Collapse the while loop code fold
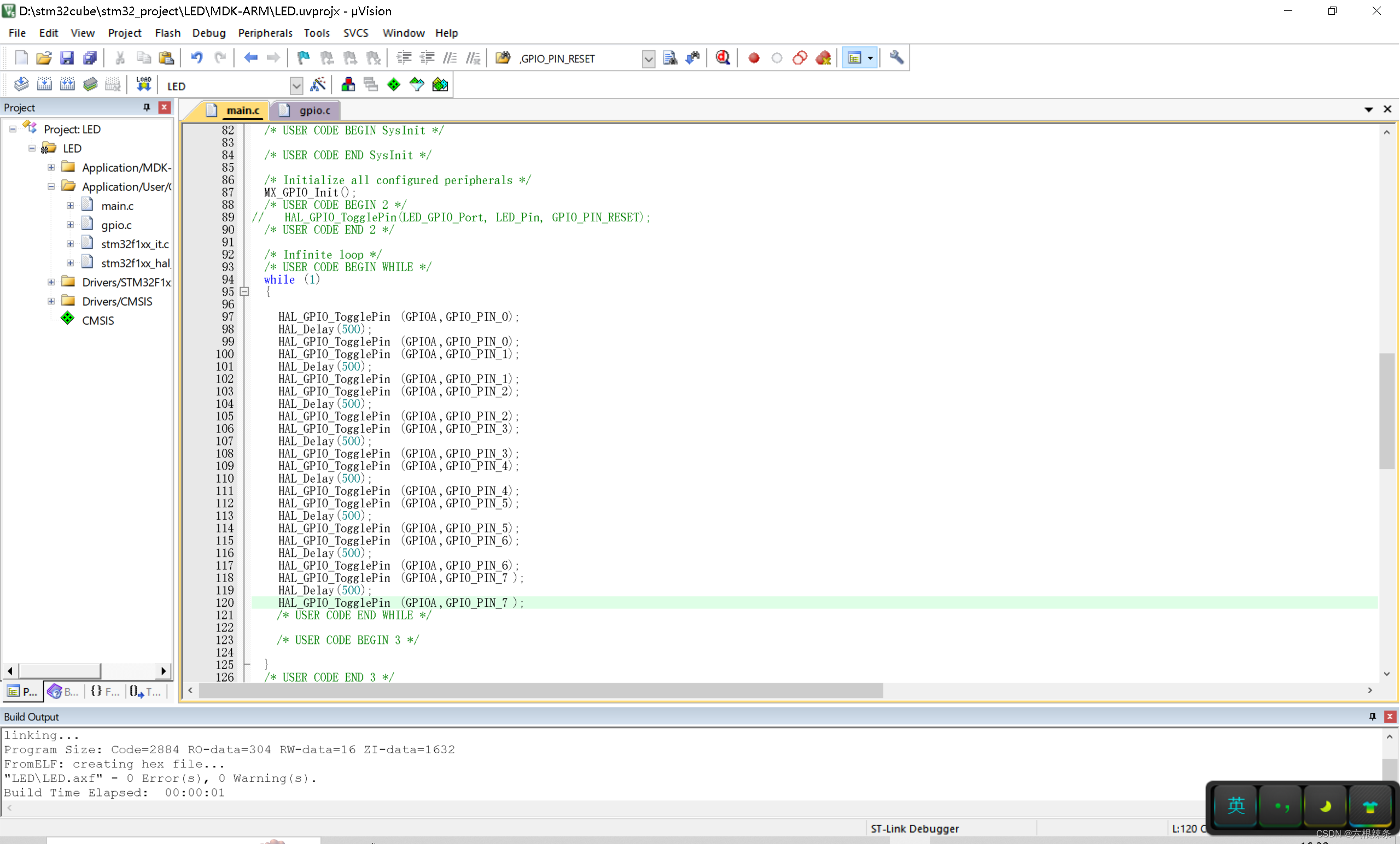This screenshot has width=1400, height=844. tap(245, 291)
